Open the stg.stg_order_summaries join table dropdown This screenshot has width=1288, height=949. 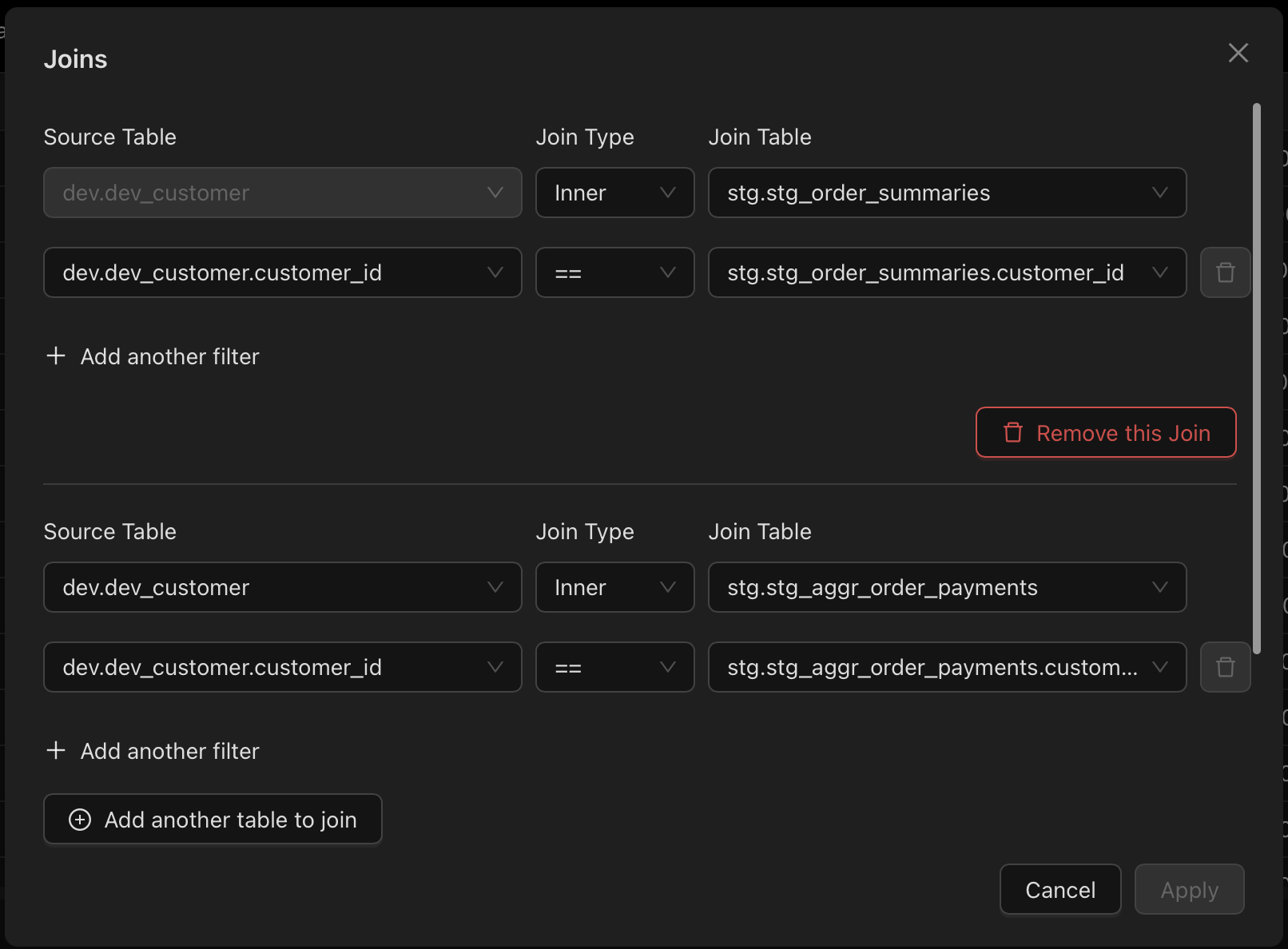(x=947, y=193)
